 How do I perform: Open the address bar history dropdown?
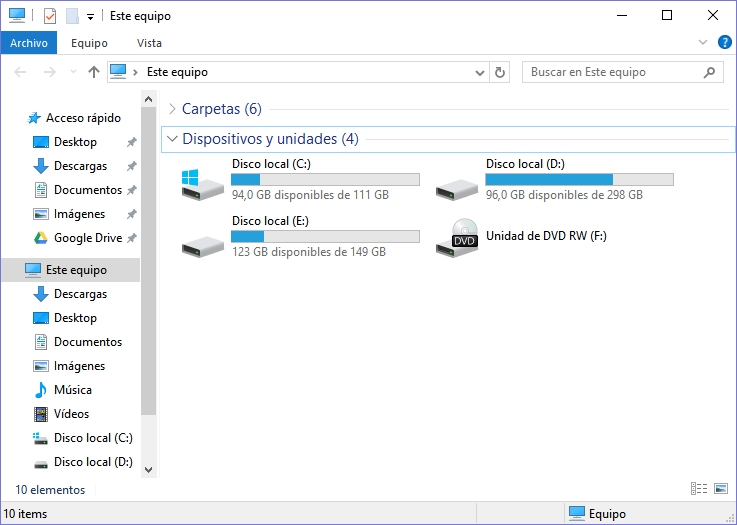click(479, 72)
